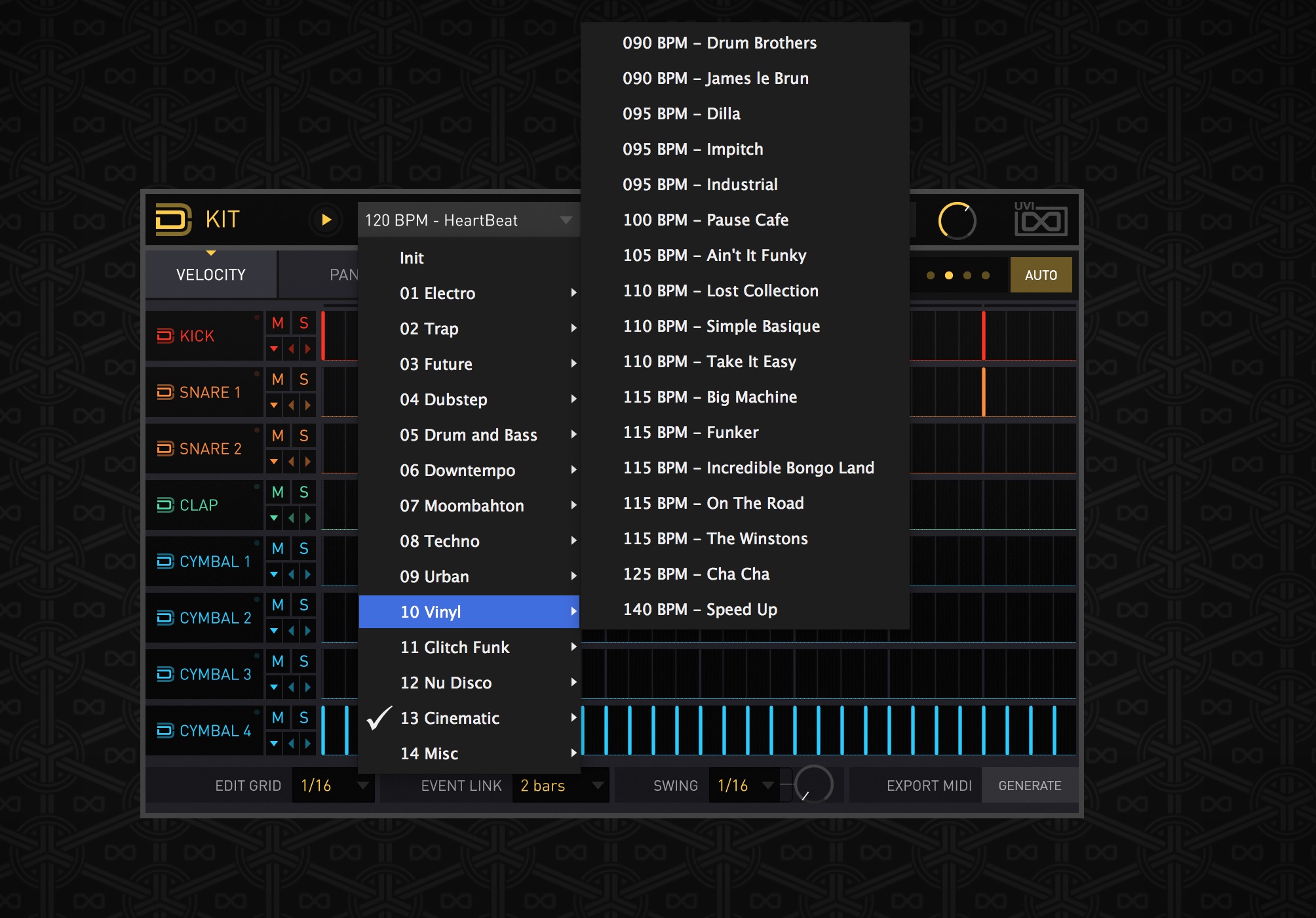Select 140 BPM – Speed Up preset
The width and height of the screenshot is (1316, 918).
[x=745, y=609]
